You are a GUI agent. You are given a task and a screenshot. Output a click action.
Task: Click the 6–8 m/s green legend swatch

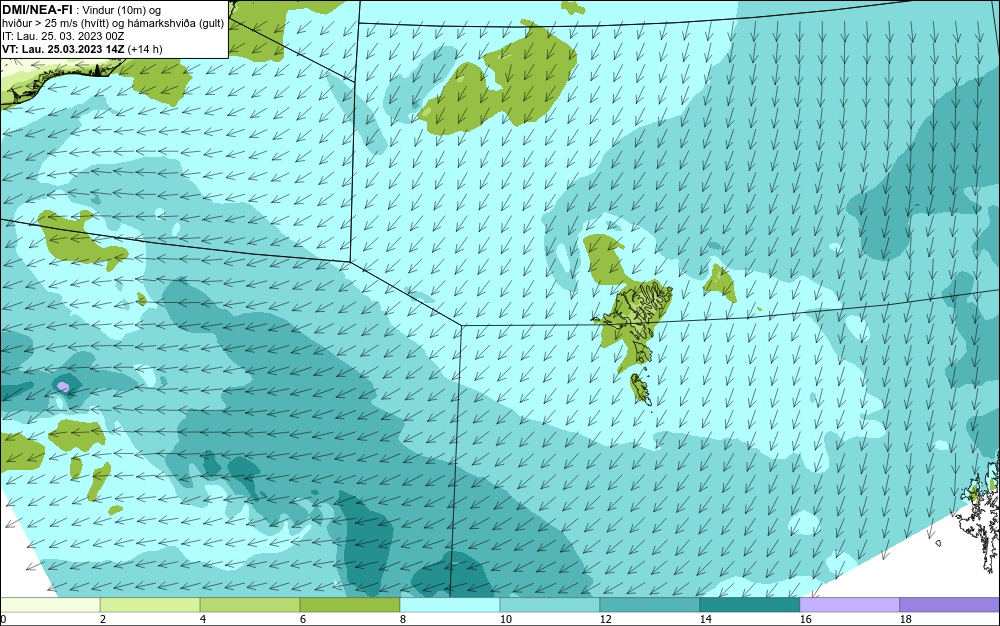349,604
